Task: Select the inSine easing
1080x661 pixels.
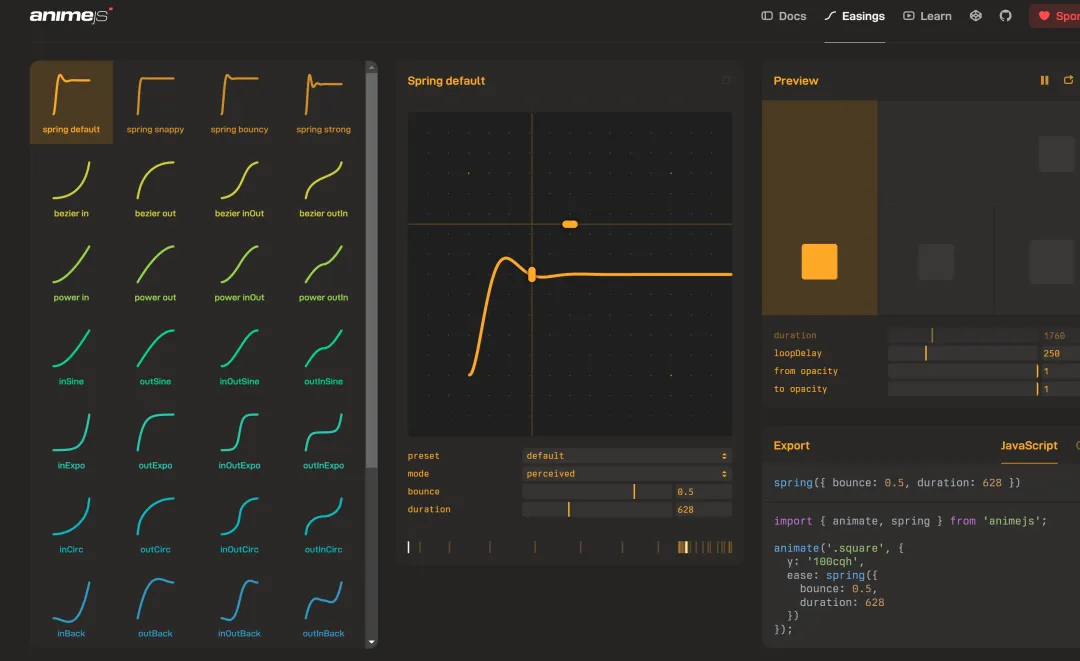Action: tap(71, 355)
